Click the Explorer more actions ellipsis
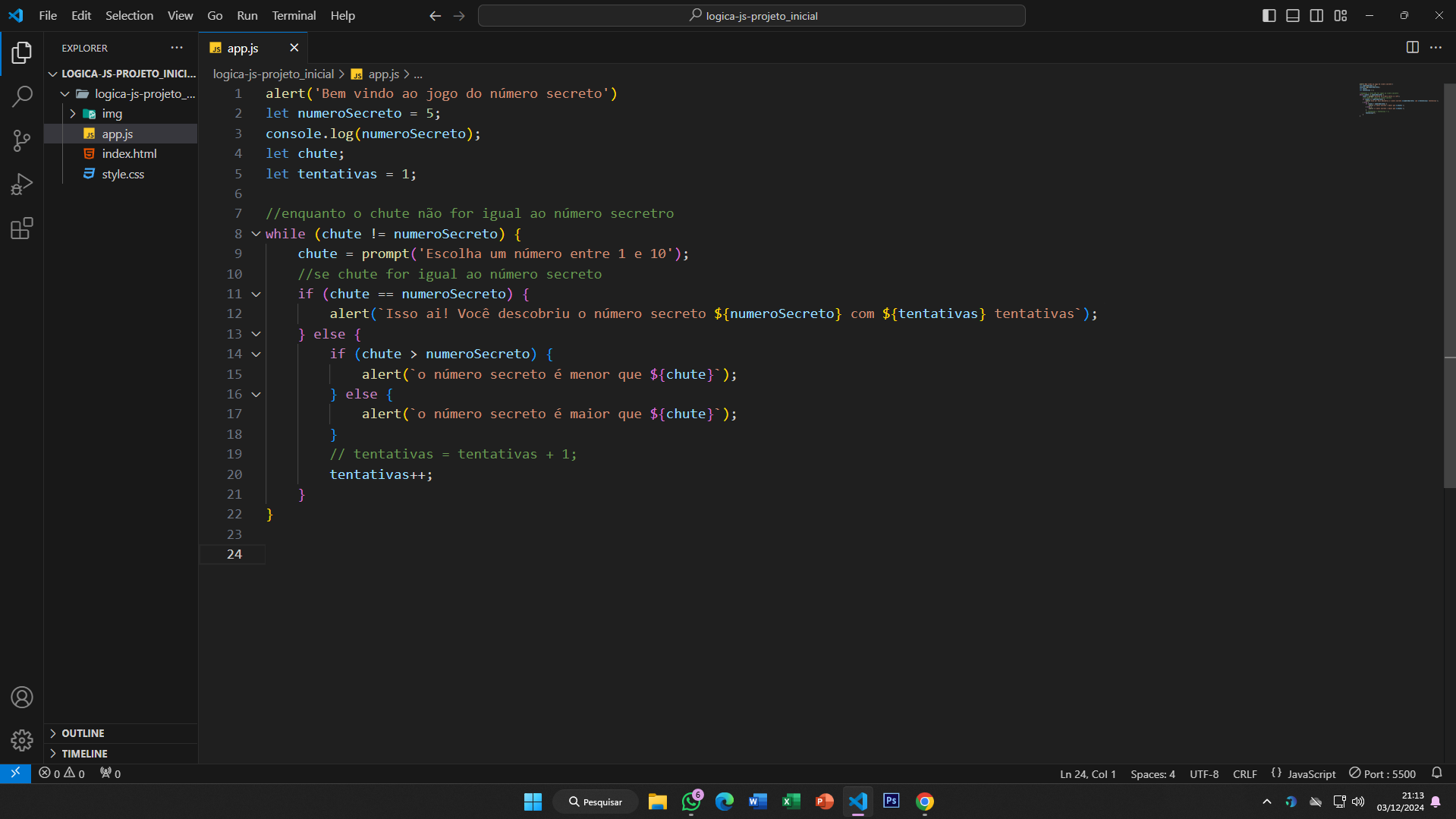Screen dimensions: 1456x819 (177, 48)
